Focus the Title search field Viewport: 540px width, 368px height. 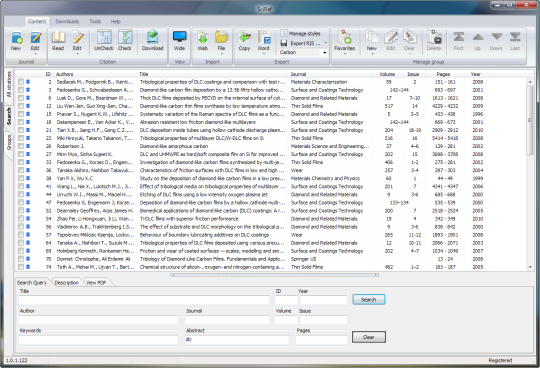[x=144, y=300]
